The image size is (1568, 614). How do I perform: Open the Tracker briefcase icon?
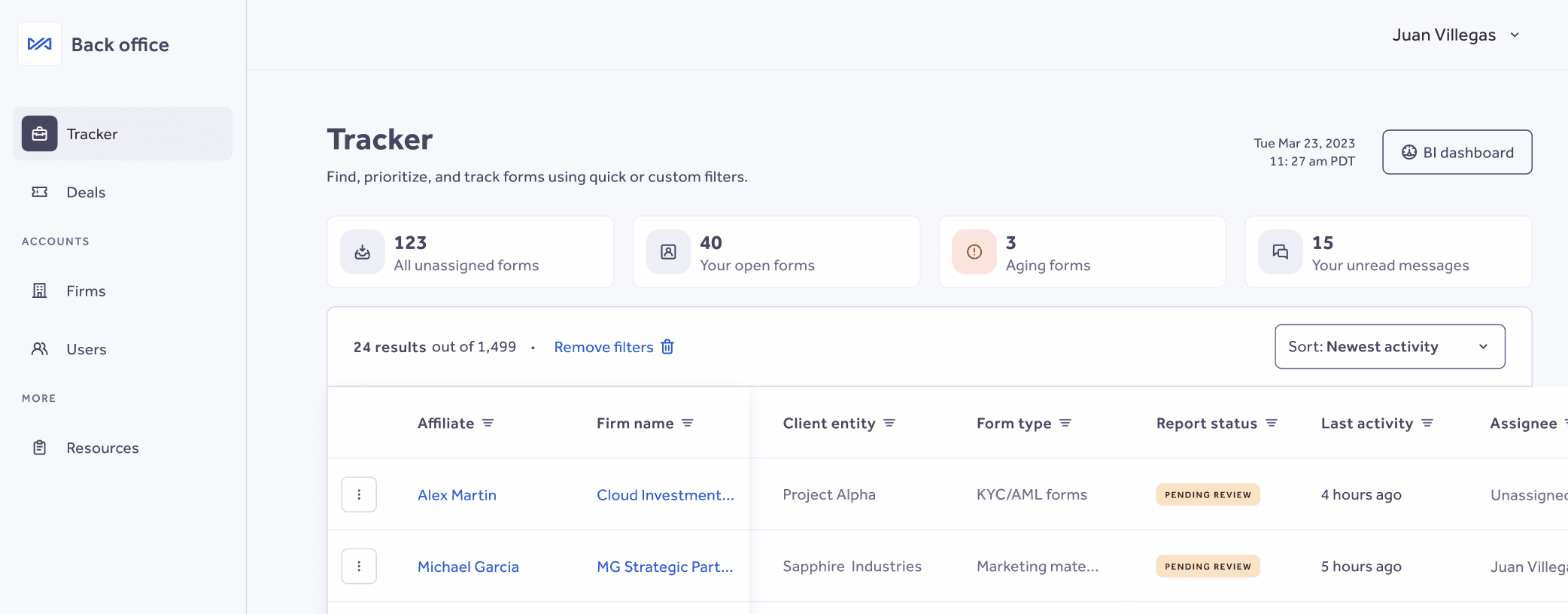[x=40, y=134]
